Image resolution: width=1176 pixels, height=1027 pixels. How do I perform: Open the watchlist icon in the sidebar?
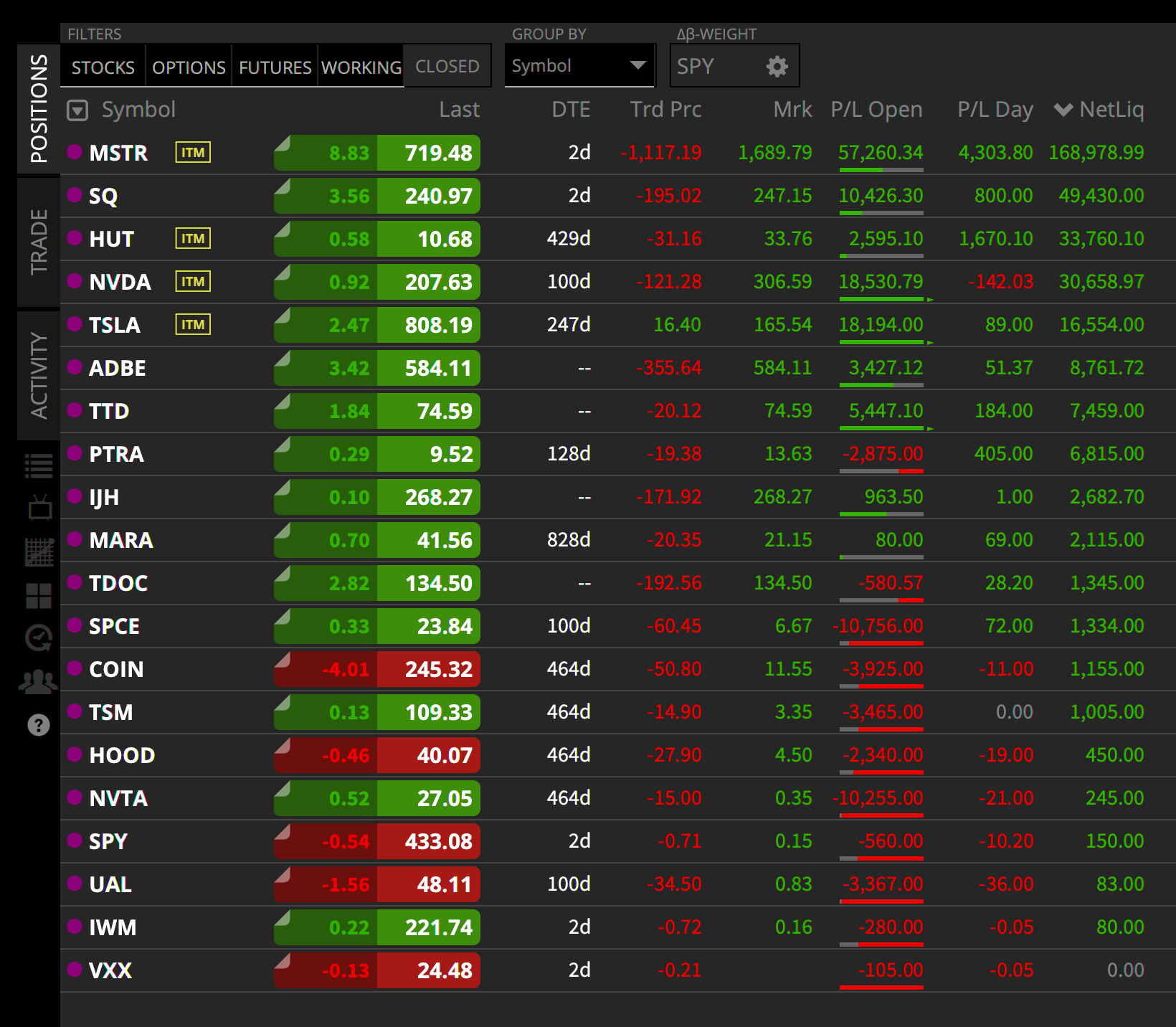click(x=39, y=466)
